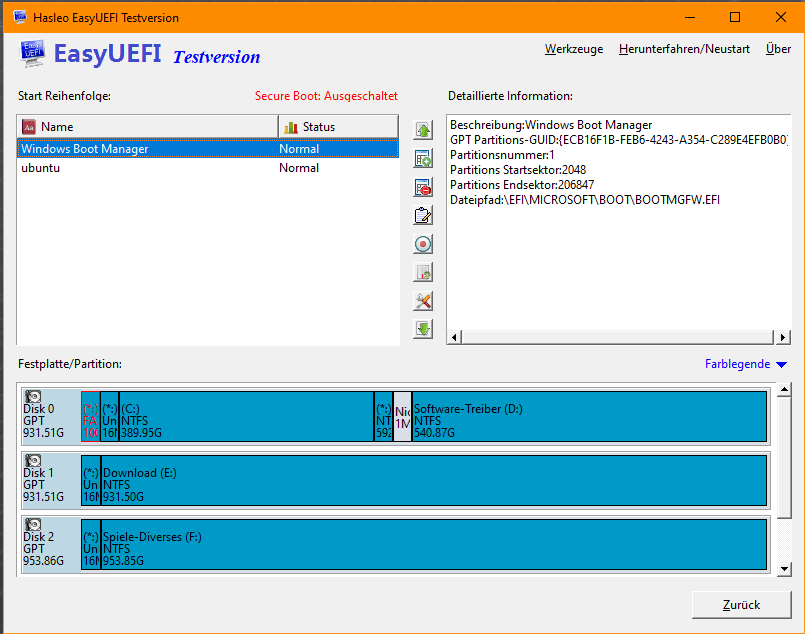Minimize the EasyUEFI window

pyautogui.click(x=690, y=17)
